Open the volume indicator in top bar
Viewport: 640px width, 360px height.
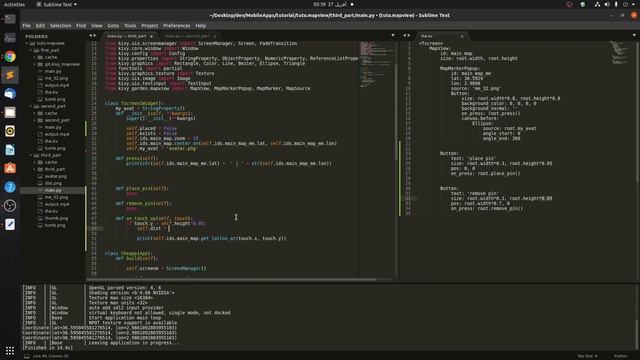point(607,4)
